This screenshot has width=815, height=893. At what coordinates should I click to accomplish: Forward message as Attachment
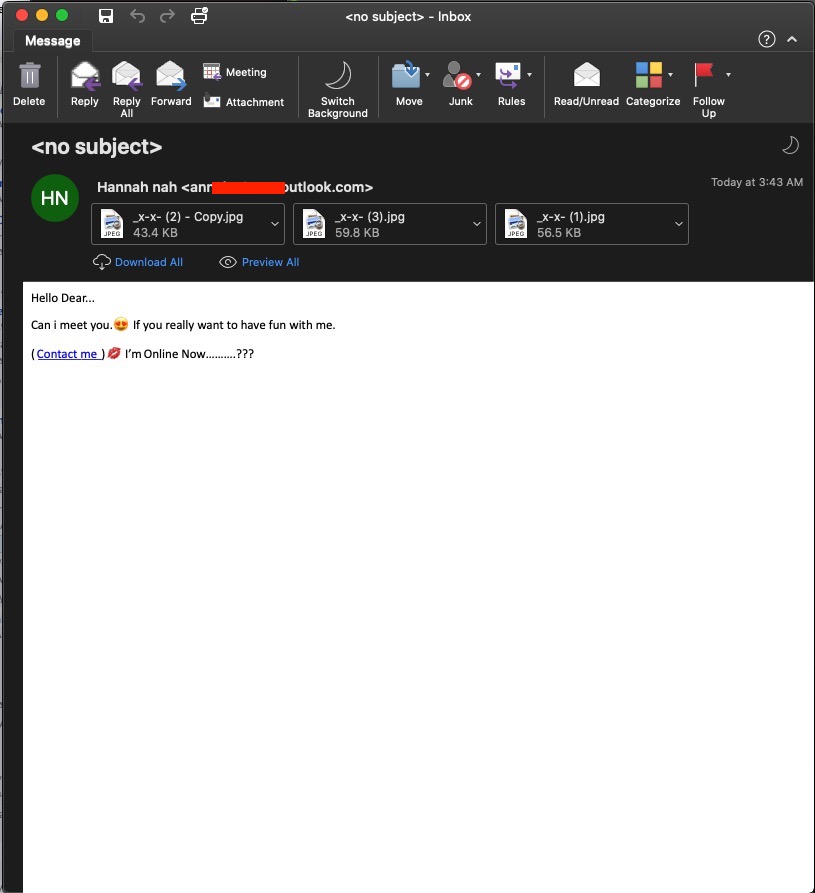point(243,102)
